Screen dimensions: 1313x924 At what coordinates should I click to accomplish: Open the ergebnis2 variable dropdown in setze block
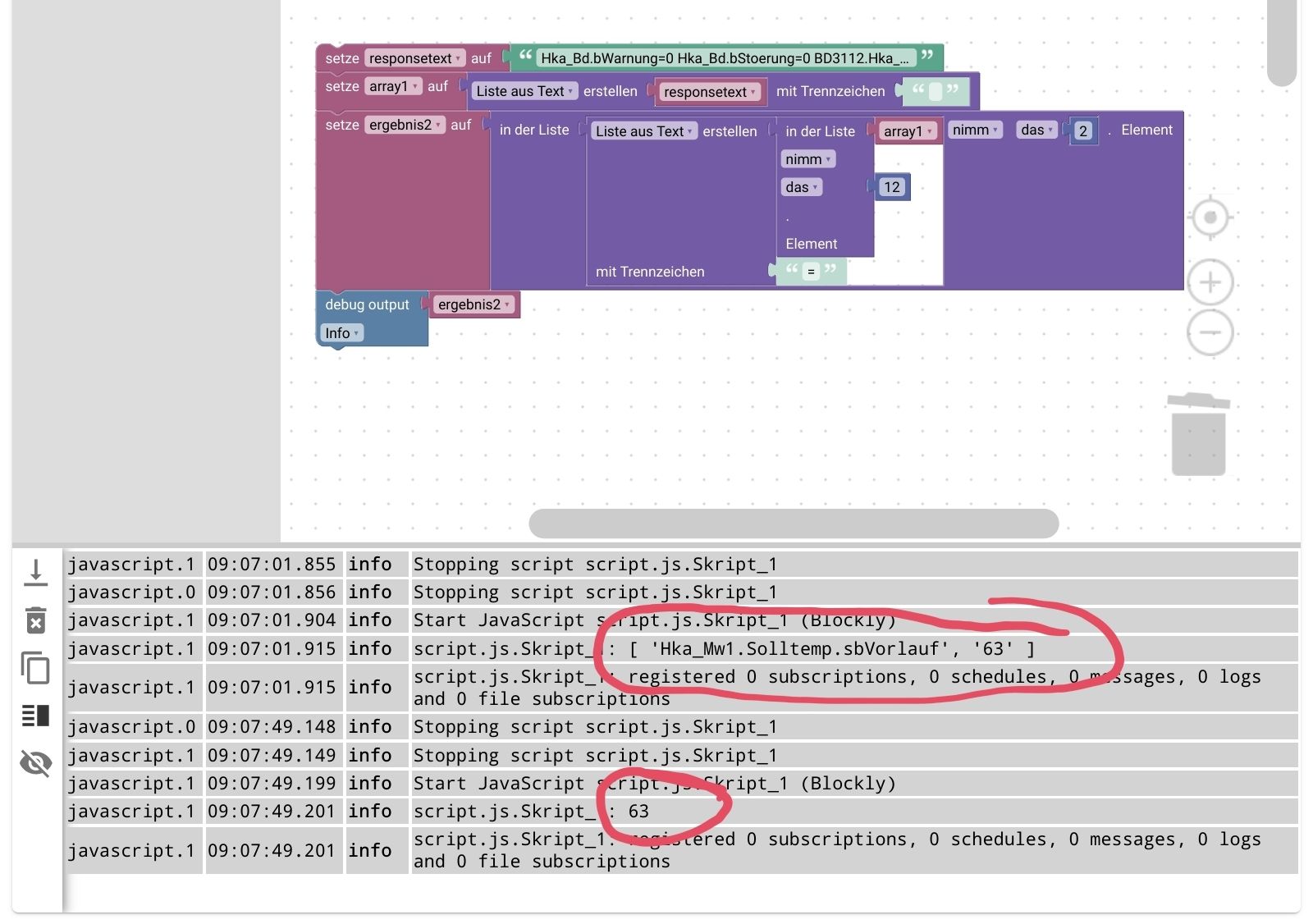[405, 125]
